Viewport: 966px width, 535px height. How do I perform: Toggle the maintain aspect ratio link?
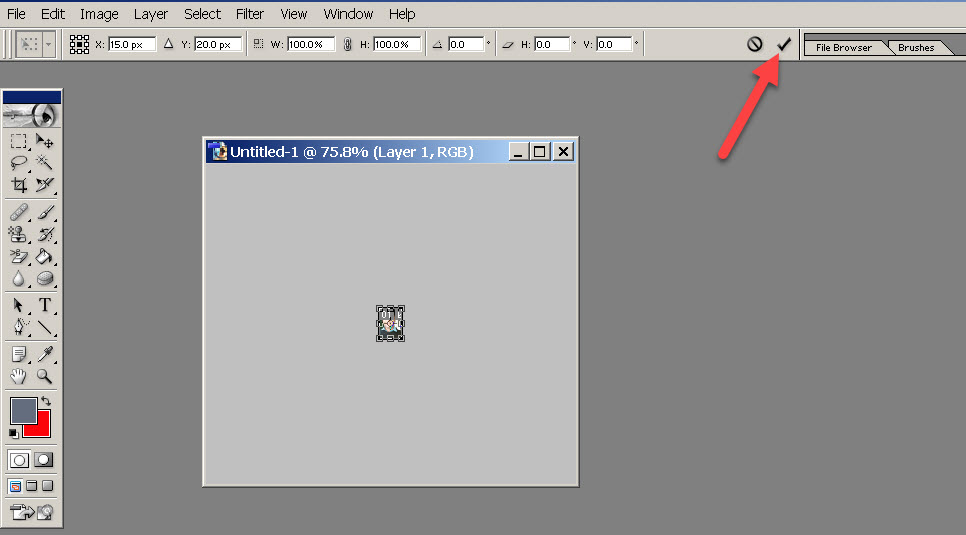pyautogui.click(x=347, y=44)
